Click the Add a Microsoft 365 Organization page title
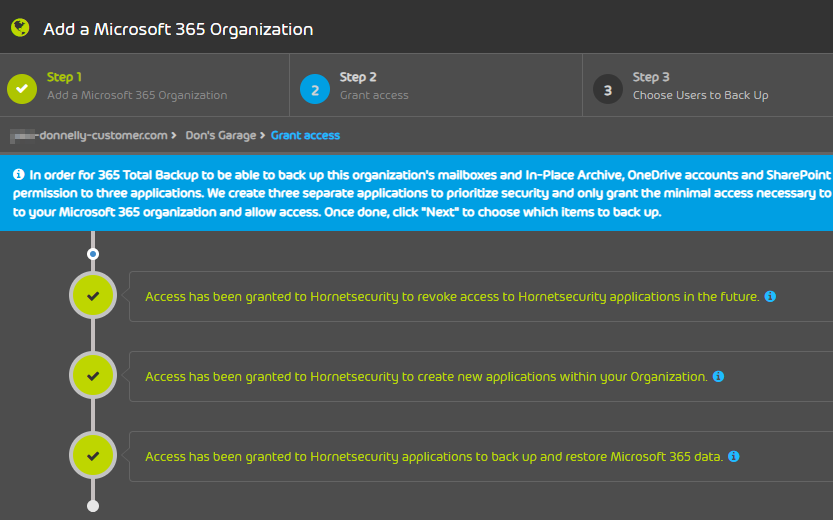Screen dimensions: 833x520 tap(178, 29)
